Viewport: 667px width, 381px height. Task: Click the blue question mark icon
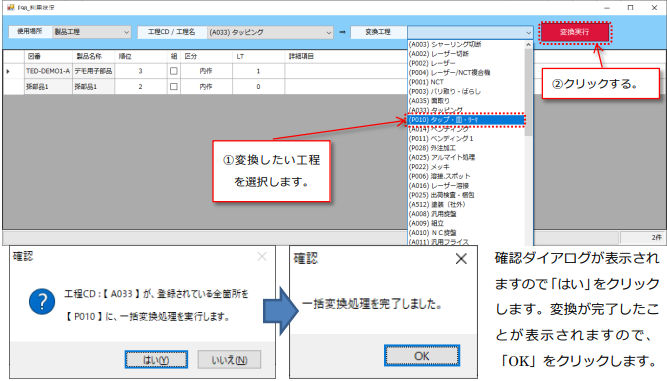click(x=42, y=301)
